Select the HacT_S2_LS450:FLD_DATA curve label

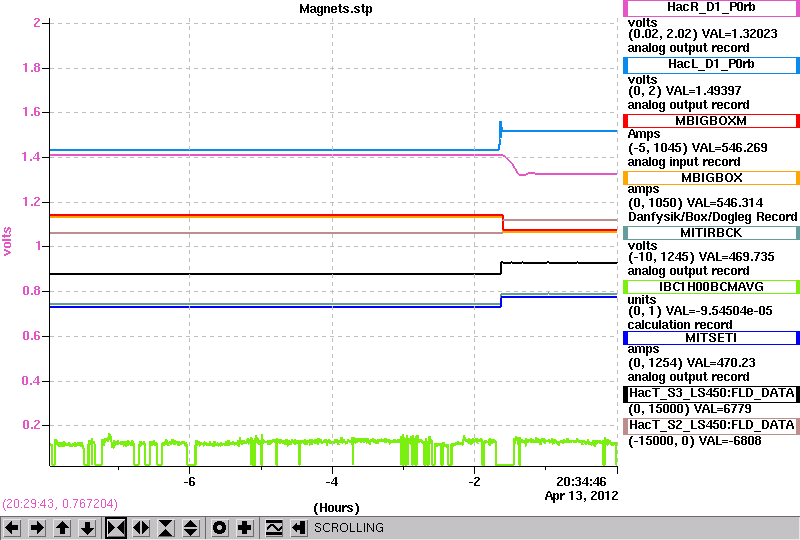click(x=711, y=426)
